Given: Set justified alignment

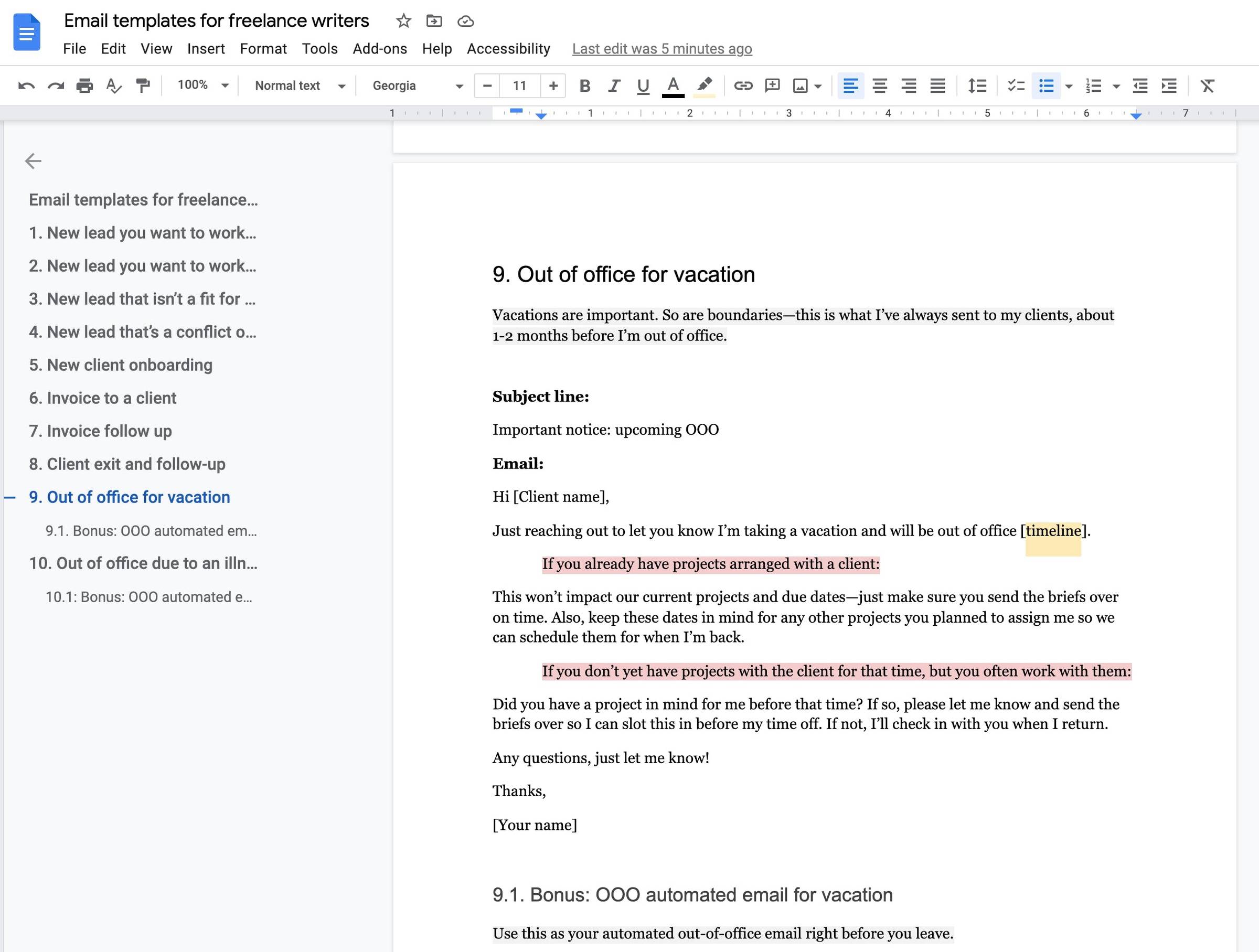Looking at the screenshot, I should (x=937, y=86).
